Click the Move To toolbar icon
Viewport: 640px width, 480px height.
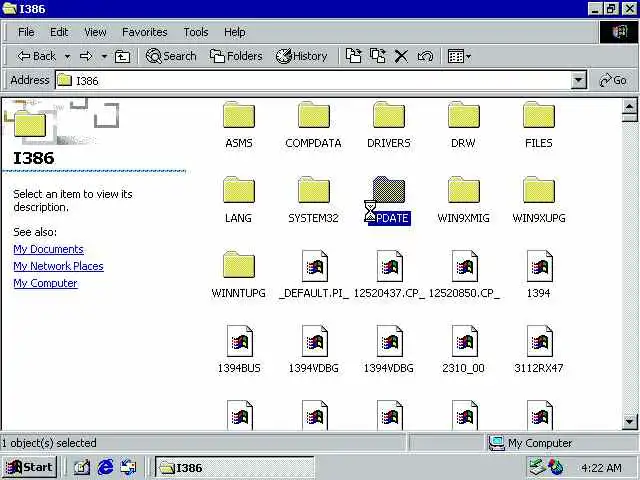click(353, 56)
